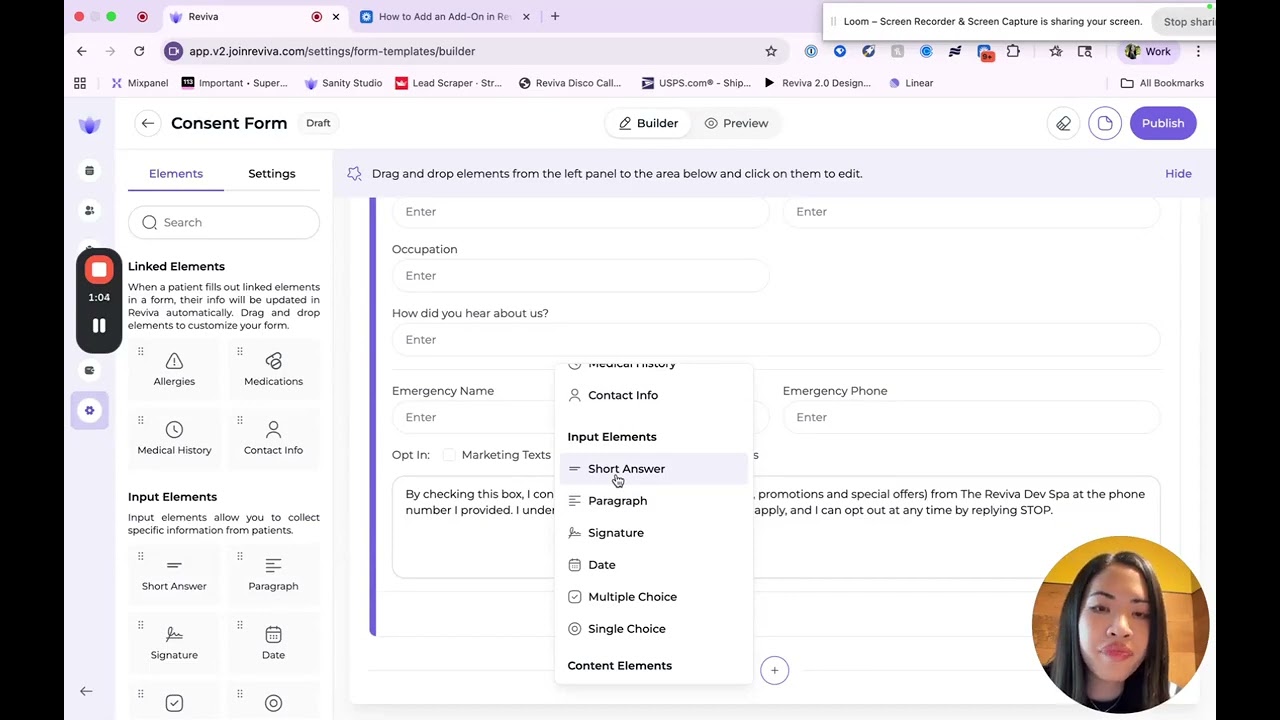Click the back arrow beside Consent Form

click(x=147, y=123)
